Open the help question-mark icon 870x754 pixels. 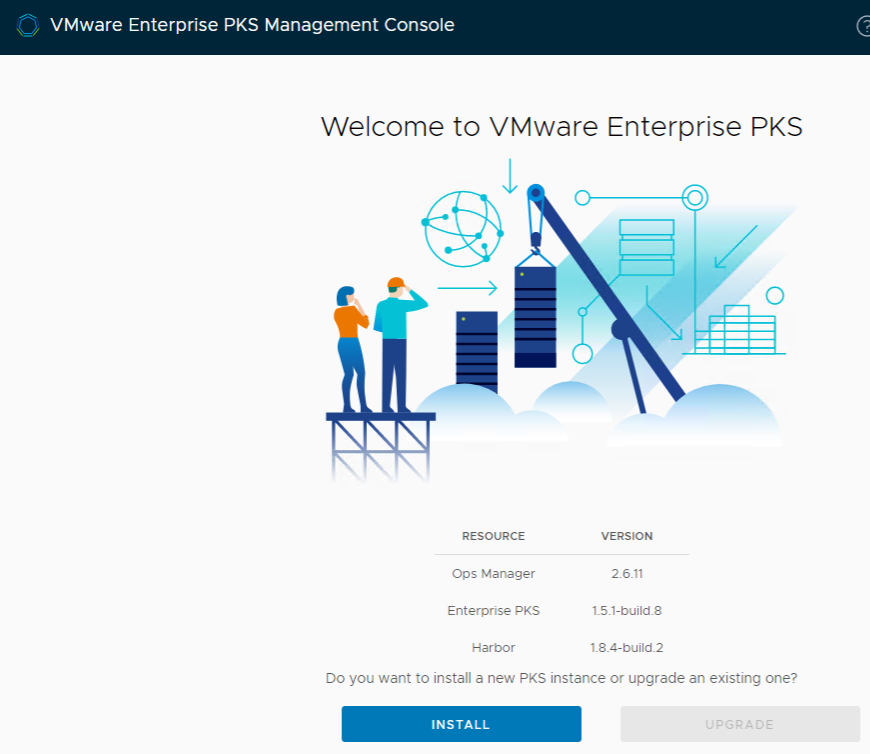tap(864, 24)
